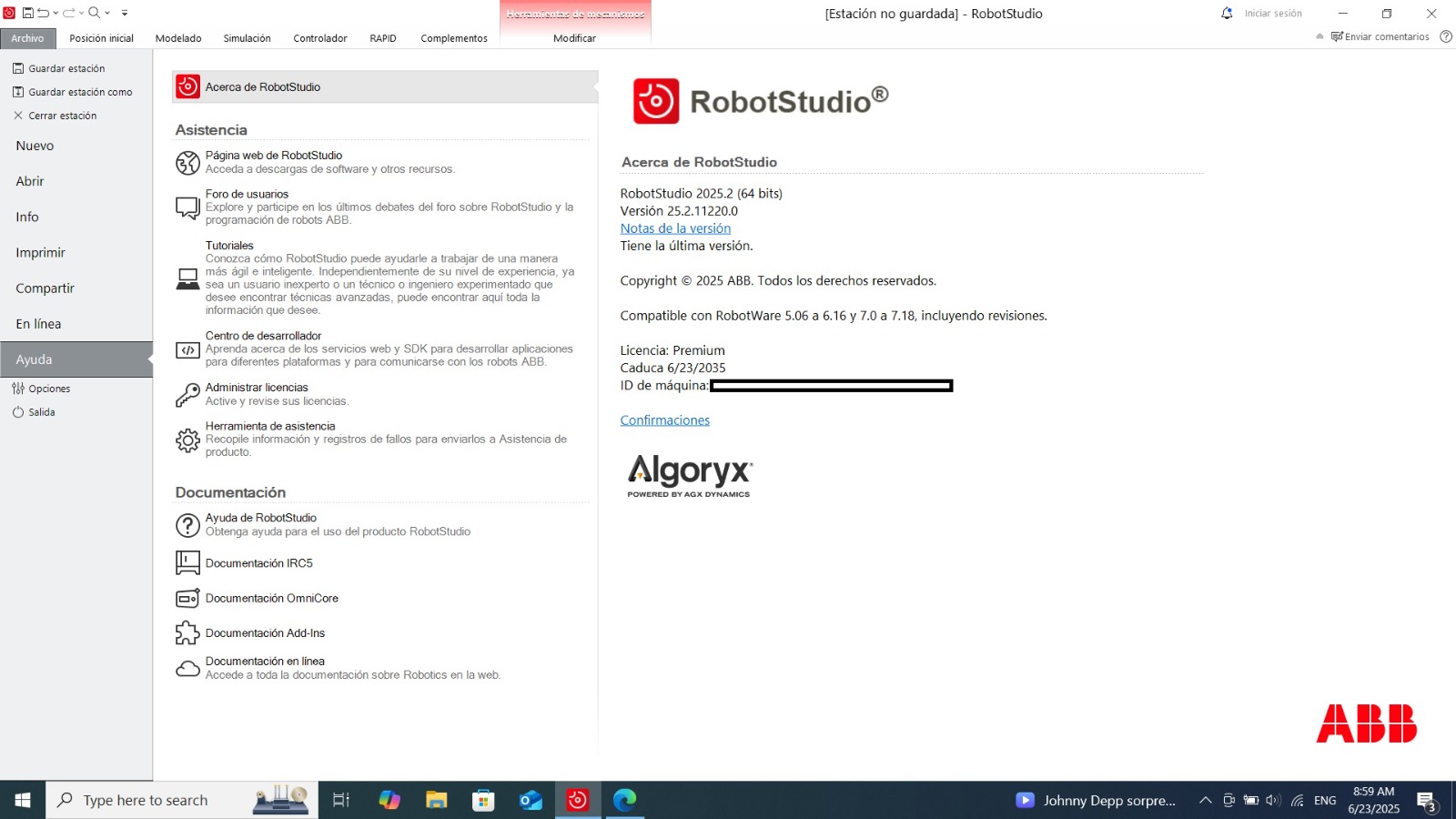Open Opciones

41,389
